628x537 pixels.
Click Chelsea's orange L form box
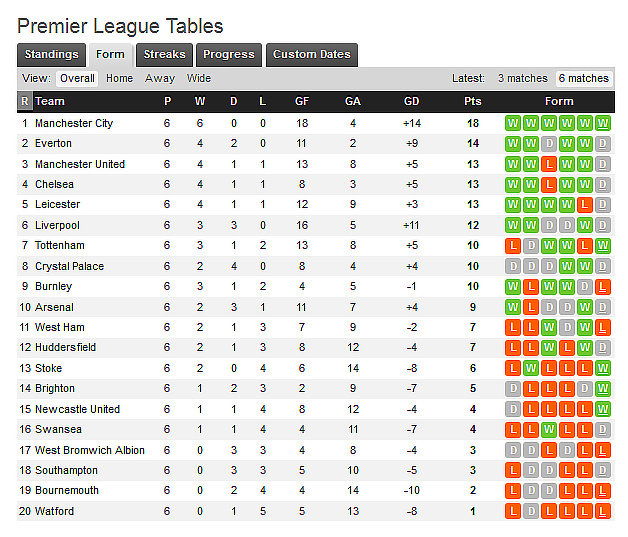[x=549, y=184]
